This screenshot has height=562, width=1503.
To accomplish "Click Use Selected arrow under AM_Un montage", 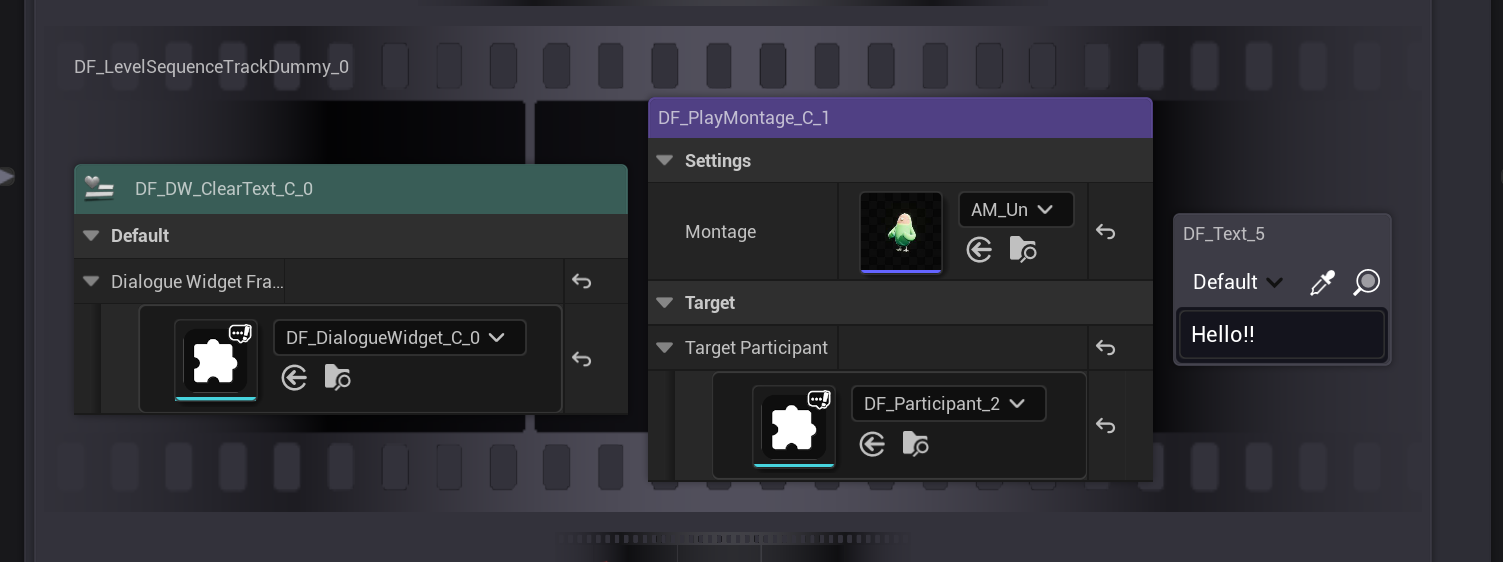I will pos(979,250).
